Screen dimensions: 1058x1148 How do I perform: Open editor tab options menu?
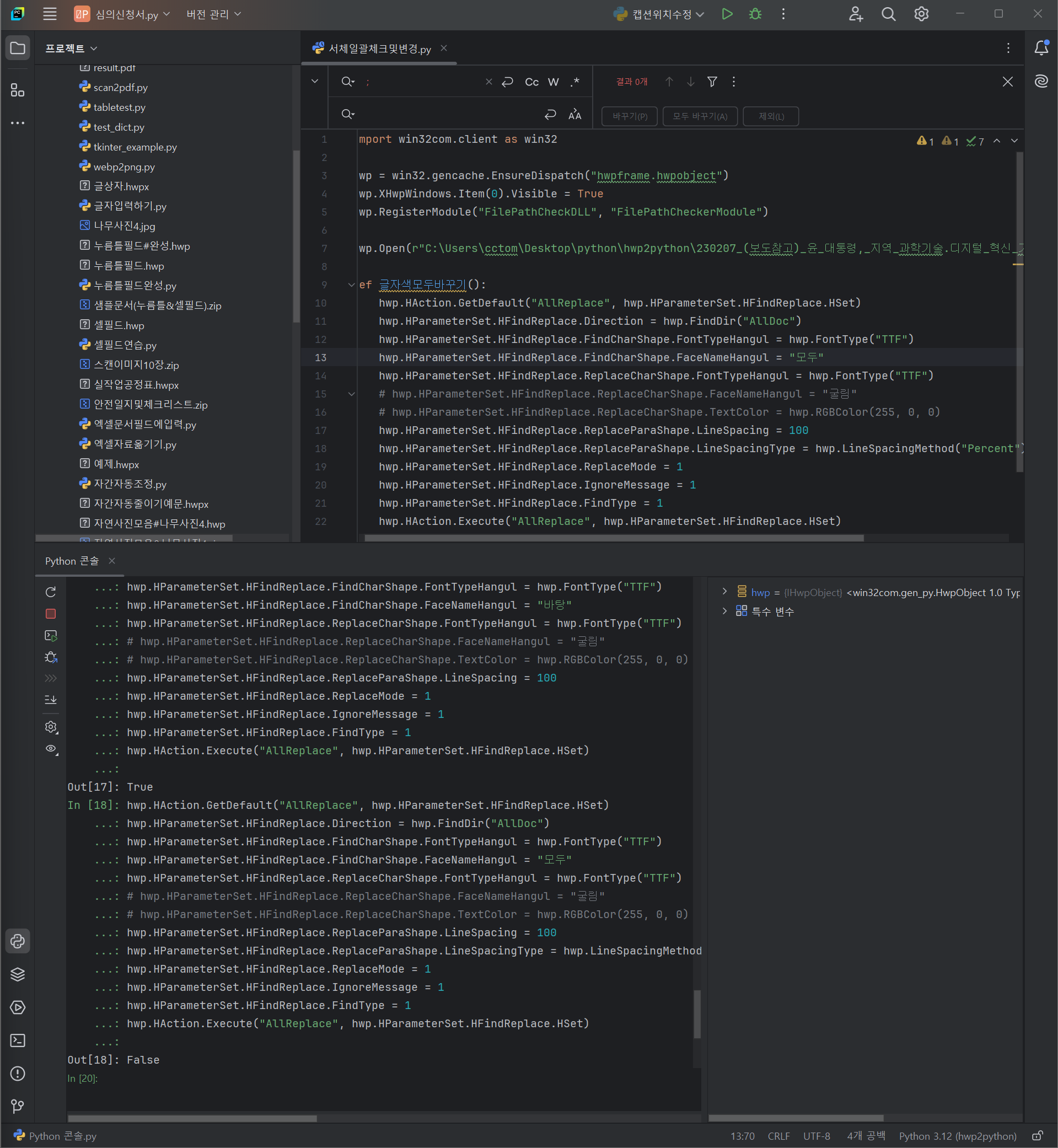point(1008,48)
